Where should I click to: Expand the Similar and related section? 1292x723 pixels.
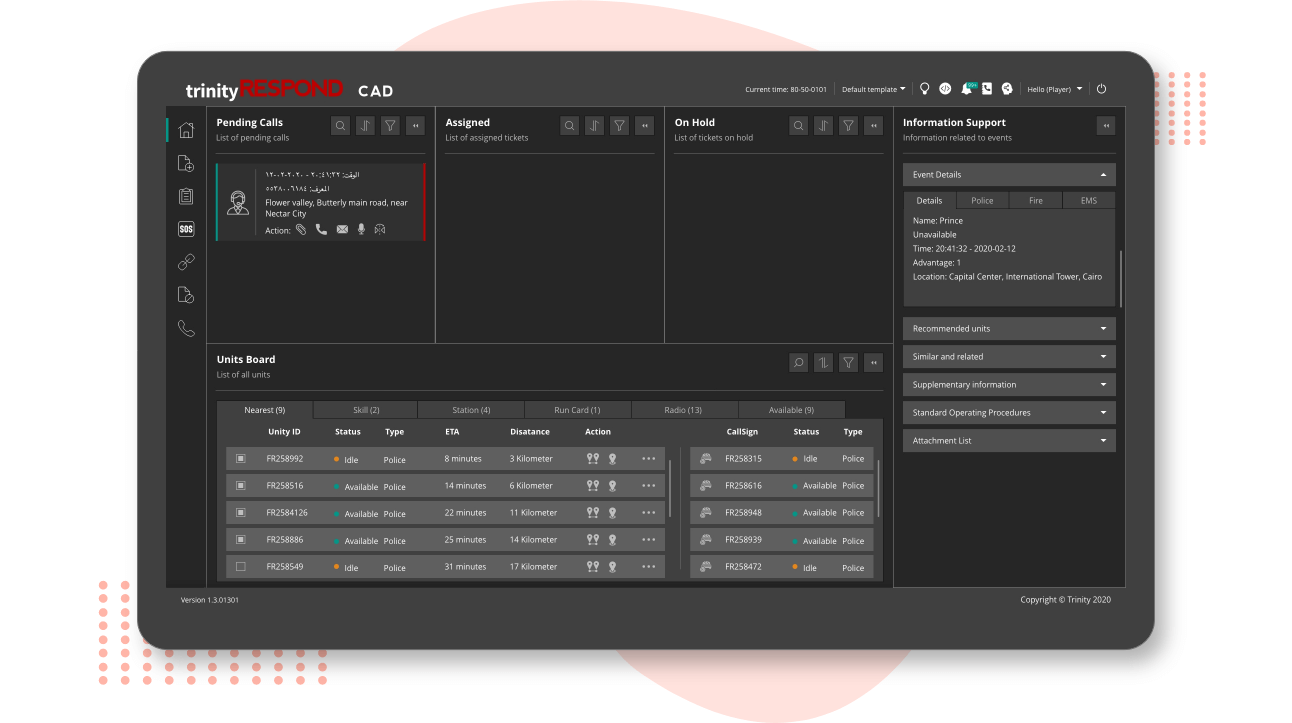pos(1009,356)
